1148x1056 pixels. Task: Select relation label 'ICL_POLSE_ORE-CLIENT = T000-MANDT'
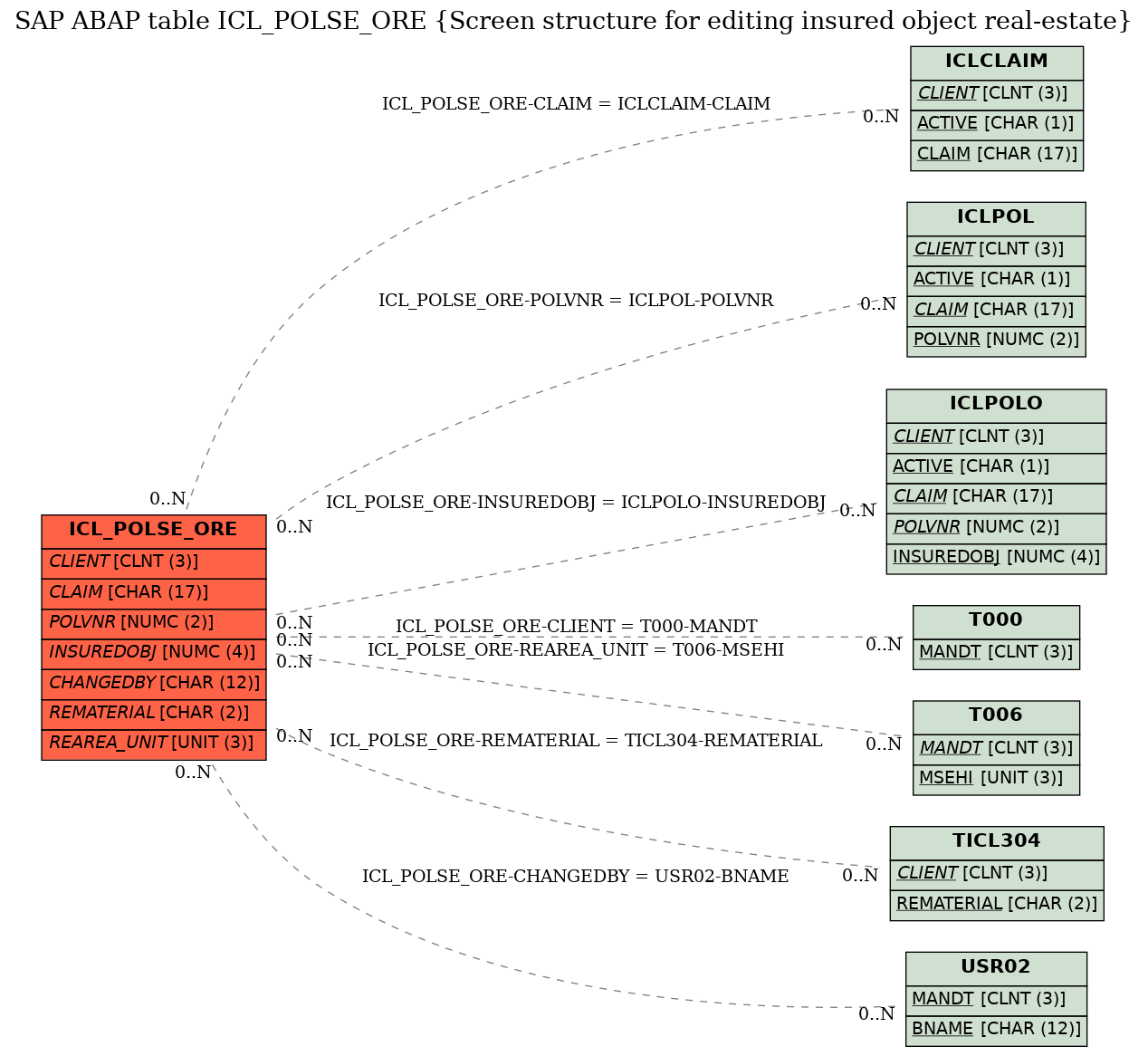(576, 627)
